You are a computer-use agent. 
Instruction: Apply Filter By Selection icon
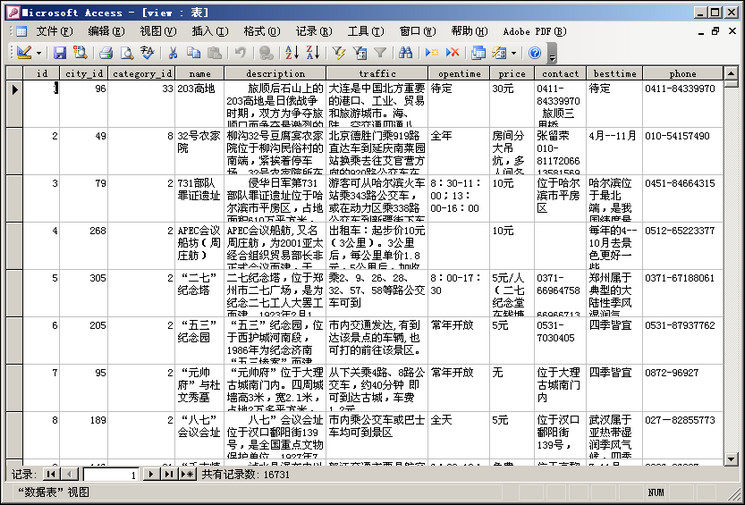tap(338, 53)
